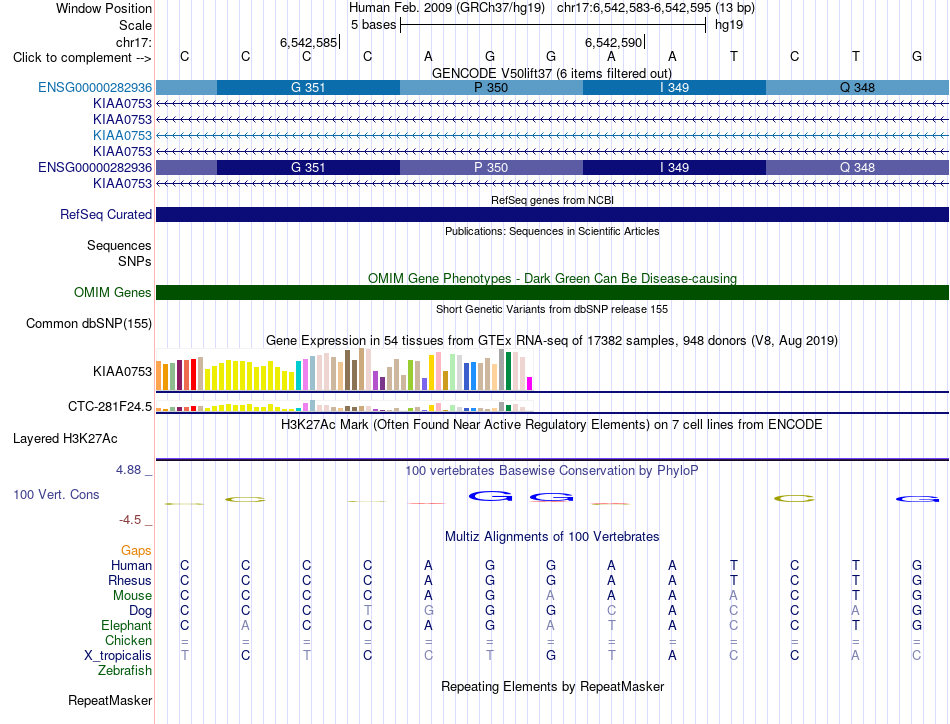Open the 100 Vert. Cons track label
The width and height of the screenshot is (950, 724).
click(x=56, y=494)
